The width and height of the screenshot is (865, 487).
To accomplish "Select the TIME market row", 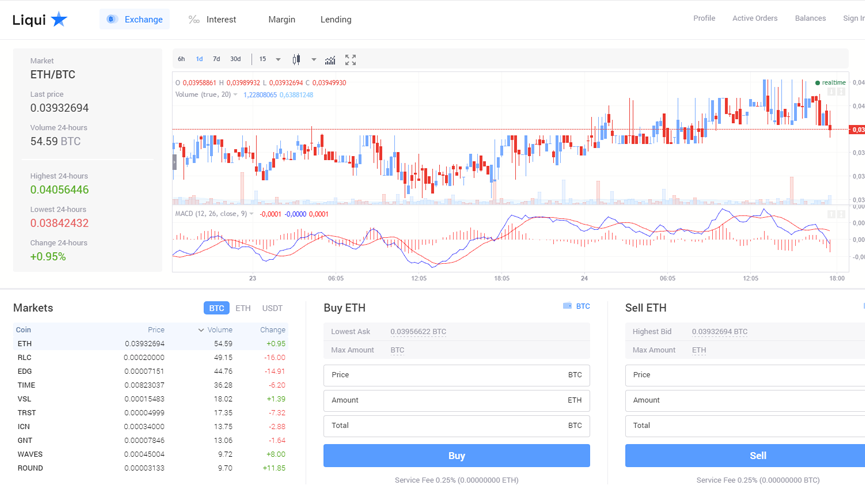I will [x=151, y=385].
